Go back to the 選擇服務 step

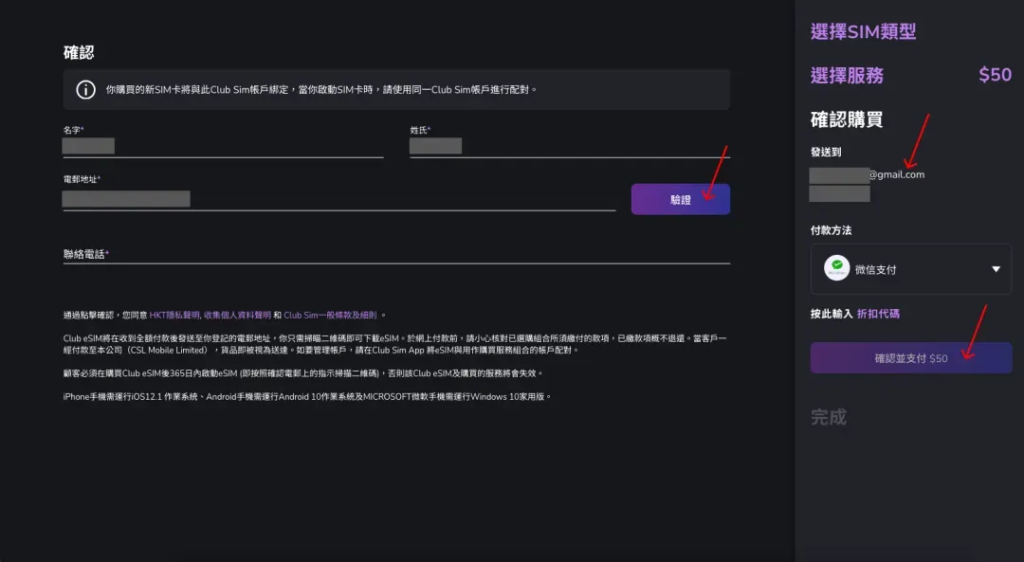[846, 76]
